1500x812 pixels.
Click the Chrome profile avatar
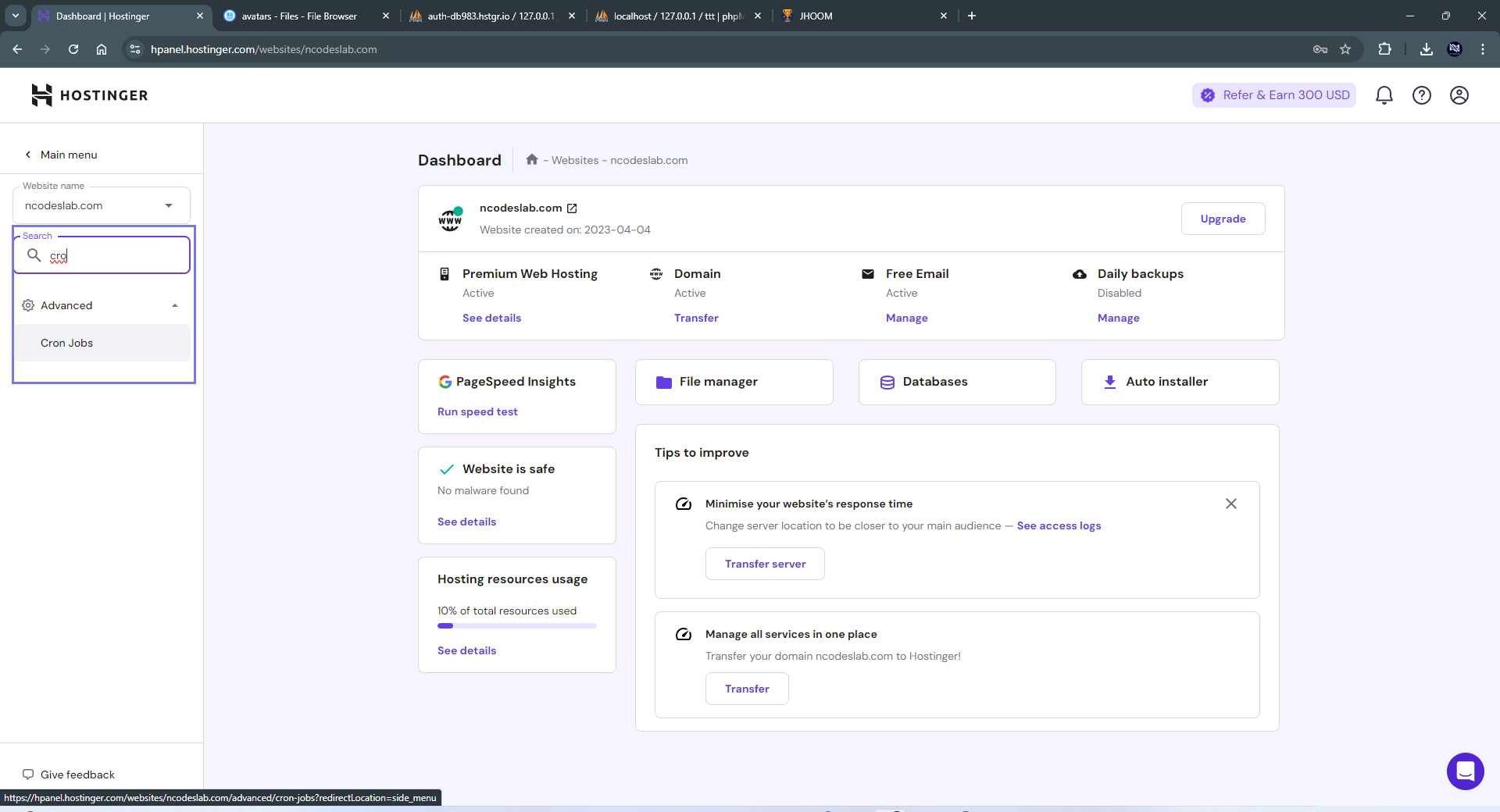click(x=1455, y=49)
